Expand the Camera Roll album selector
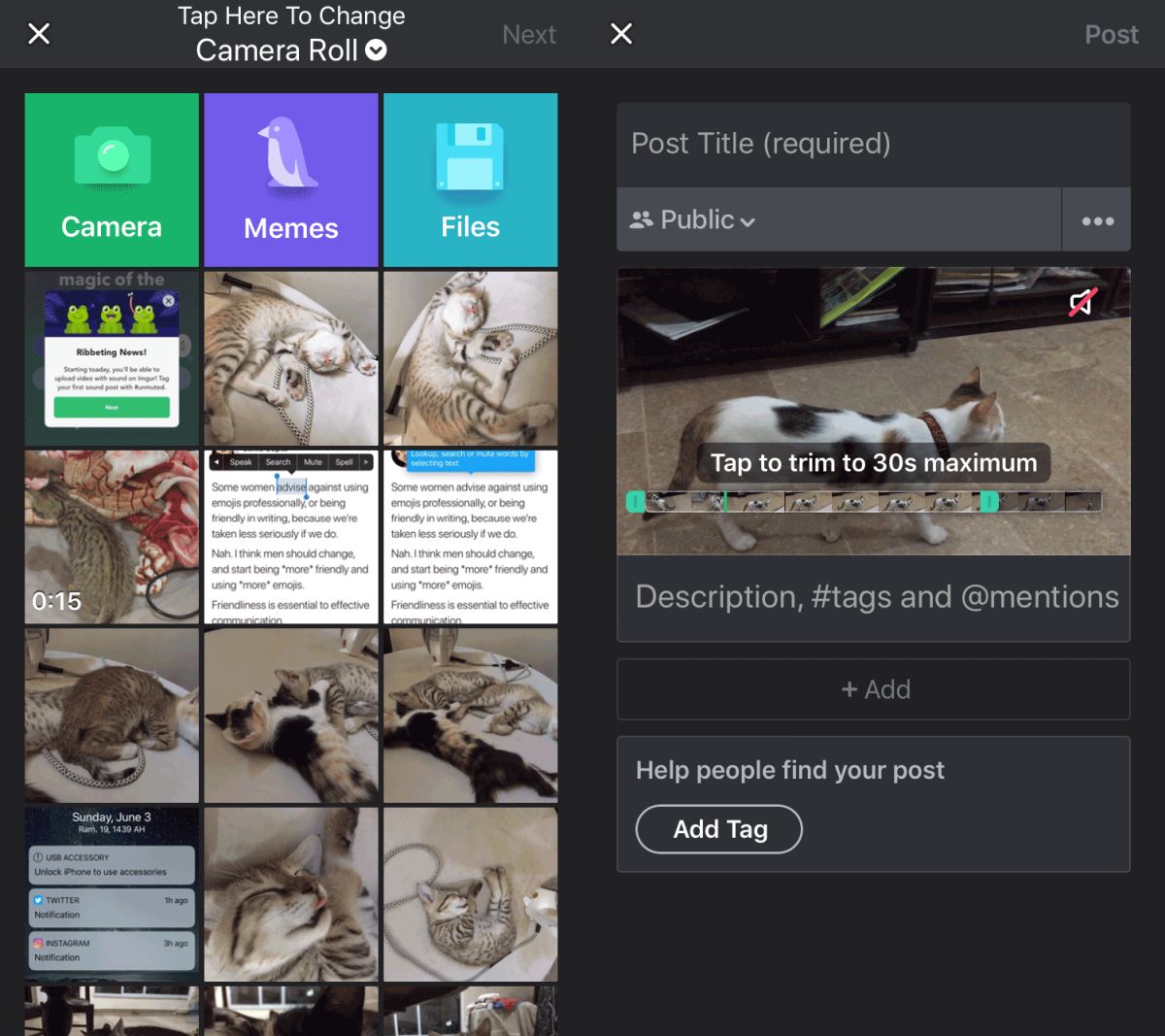This screenshot has width=1165, height=1036. 290,50
